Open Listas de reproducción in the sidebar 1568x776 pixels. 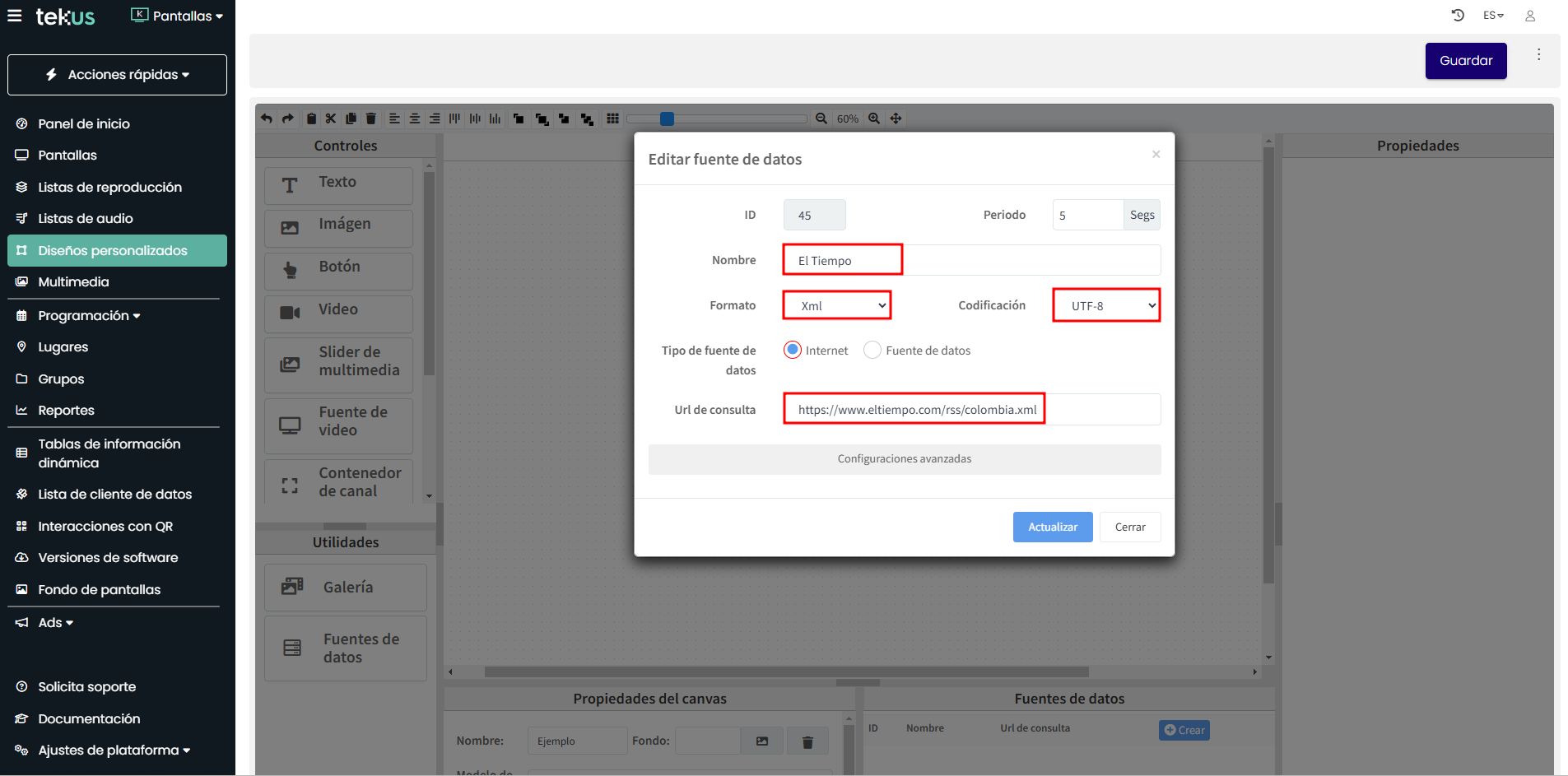tap(109, 187)
